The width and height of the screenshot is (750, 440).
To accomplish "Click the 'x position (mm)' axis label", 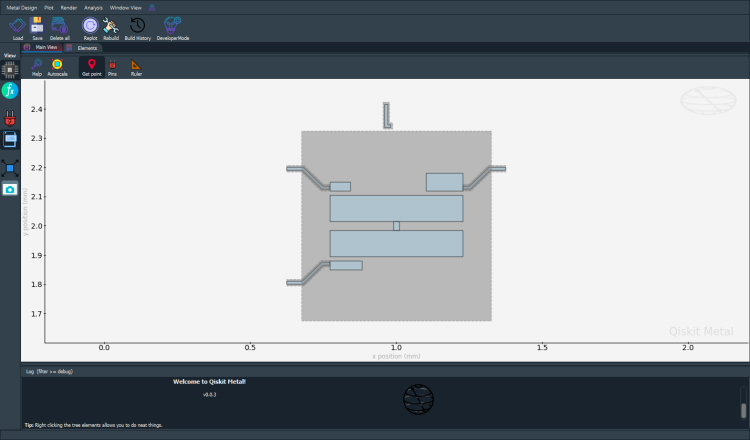I will pyautogui.click(x=396, y=356).
